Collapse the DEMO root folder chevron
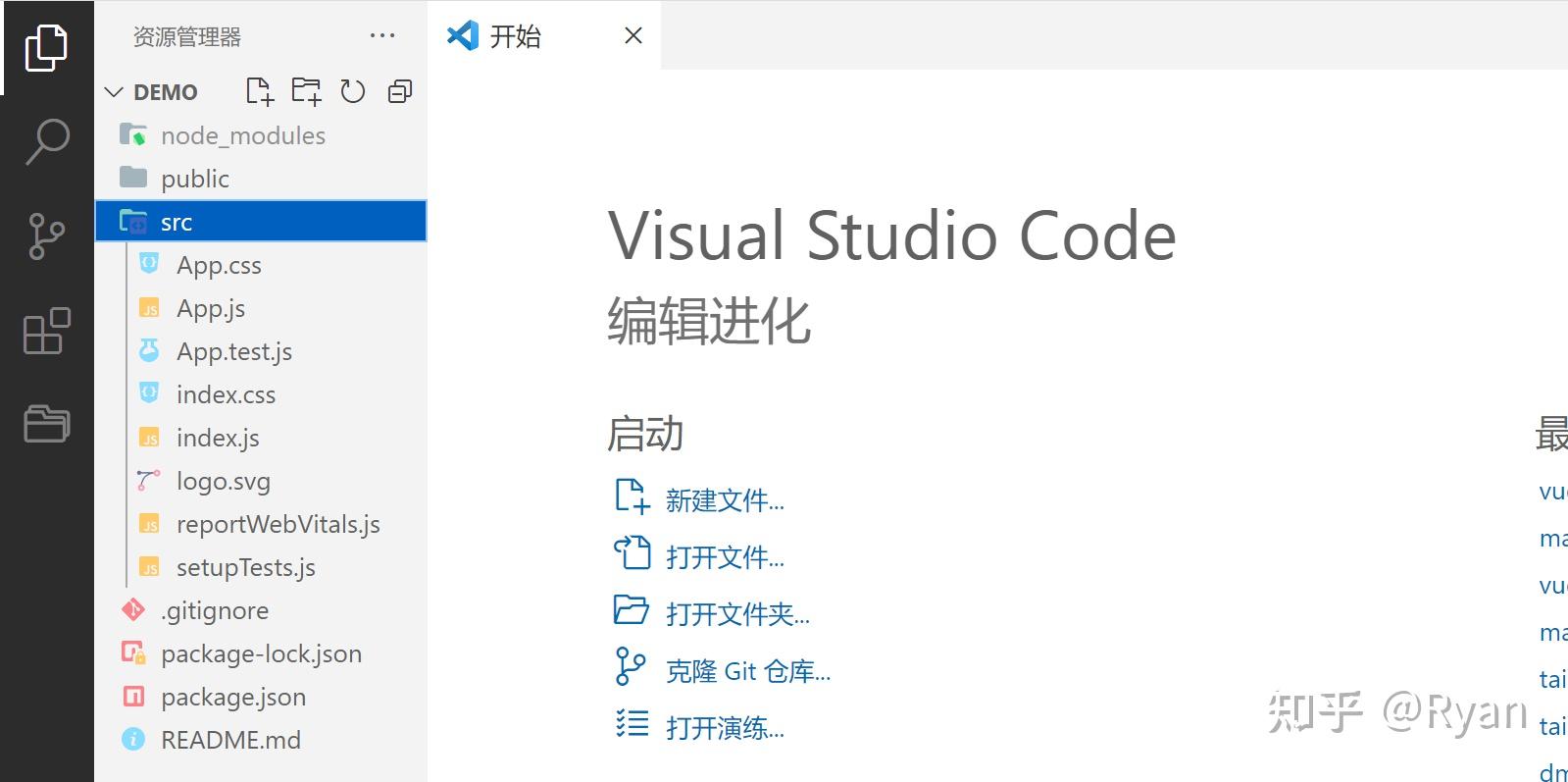Image resolution: width=1568 pixels, height=782 pixels. tap(114, 92)
